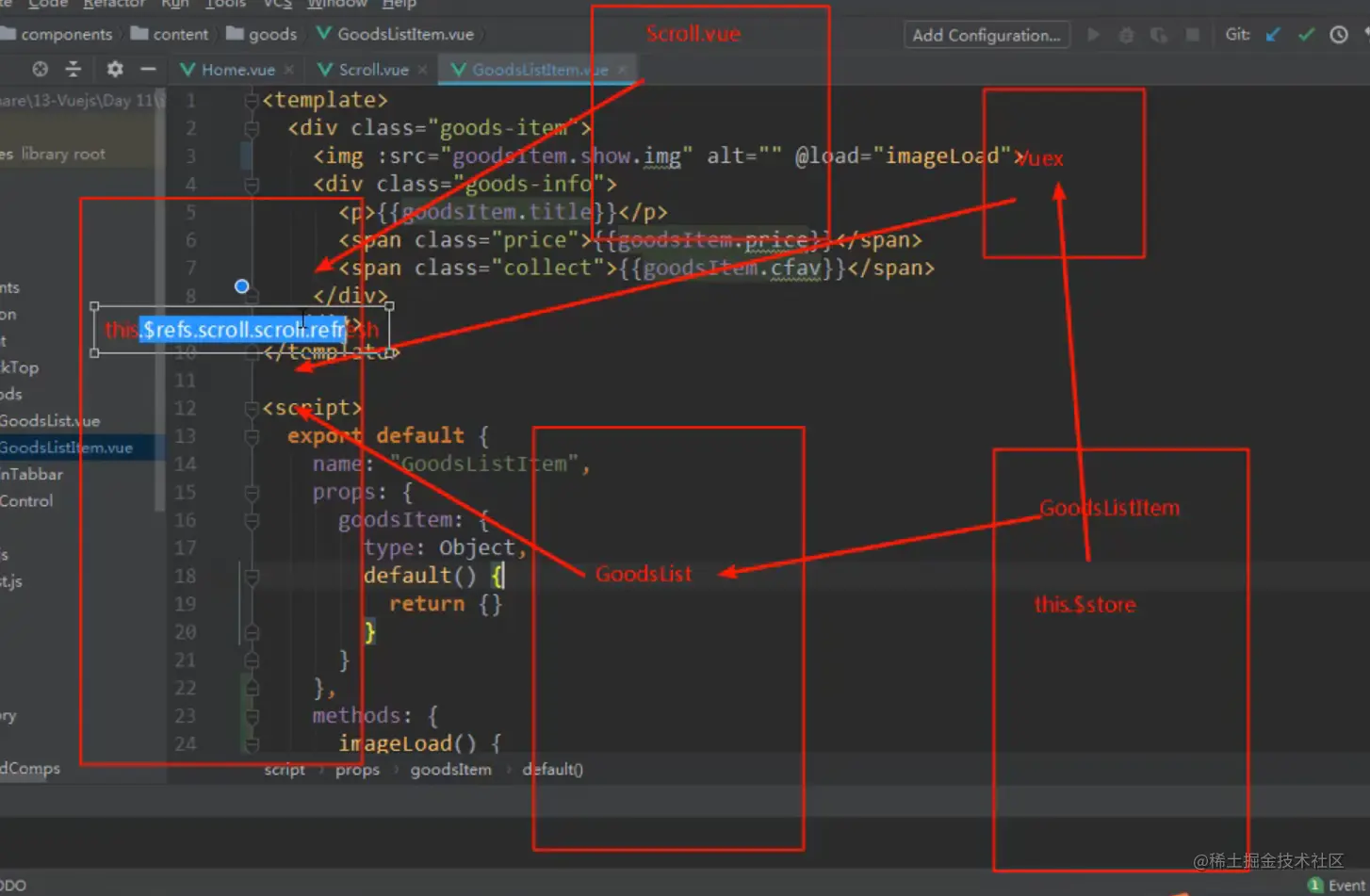Viewport: 1370px width, 896px height.
Task: Click the green Run triangle icon
Action: click(x=1094, y=35)
